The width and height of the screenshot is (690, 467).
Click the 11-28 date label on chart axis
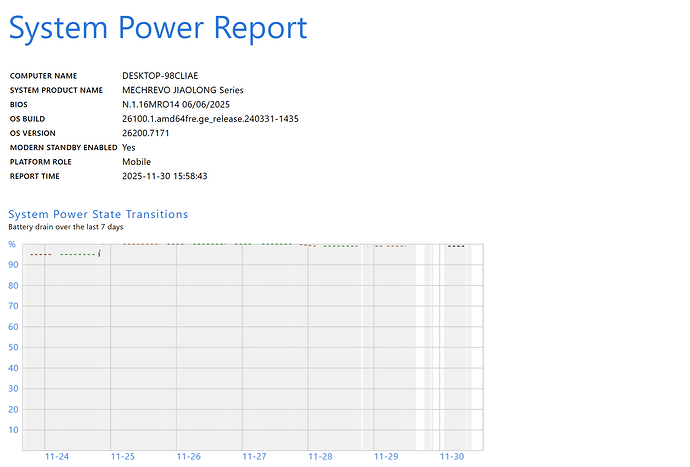(x=320, y=456)
